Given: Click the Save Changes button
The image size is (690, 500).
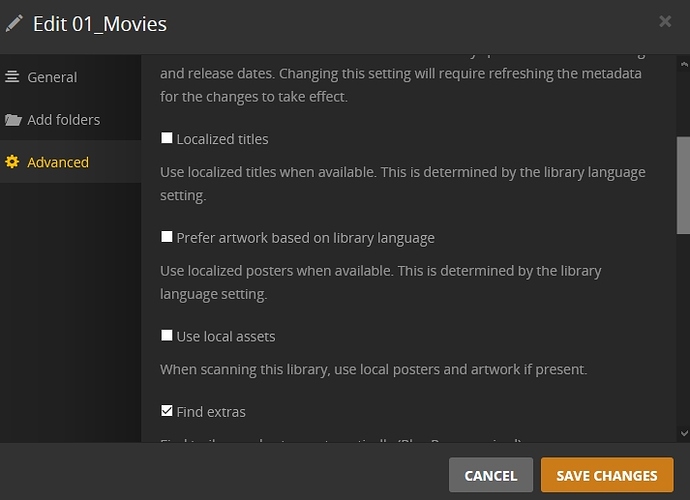Looking at the screenshot, I should pos(607,475).
